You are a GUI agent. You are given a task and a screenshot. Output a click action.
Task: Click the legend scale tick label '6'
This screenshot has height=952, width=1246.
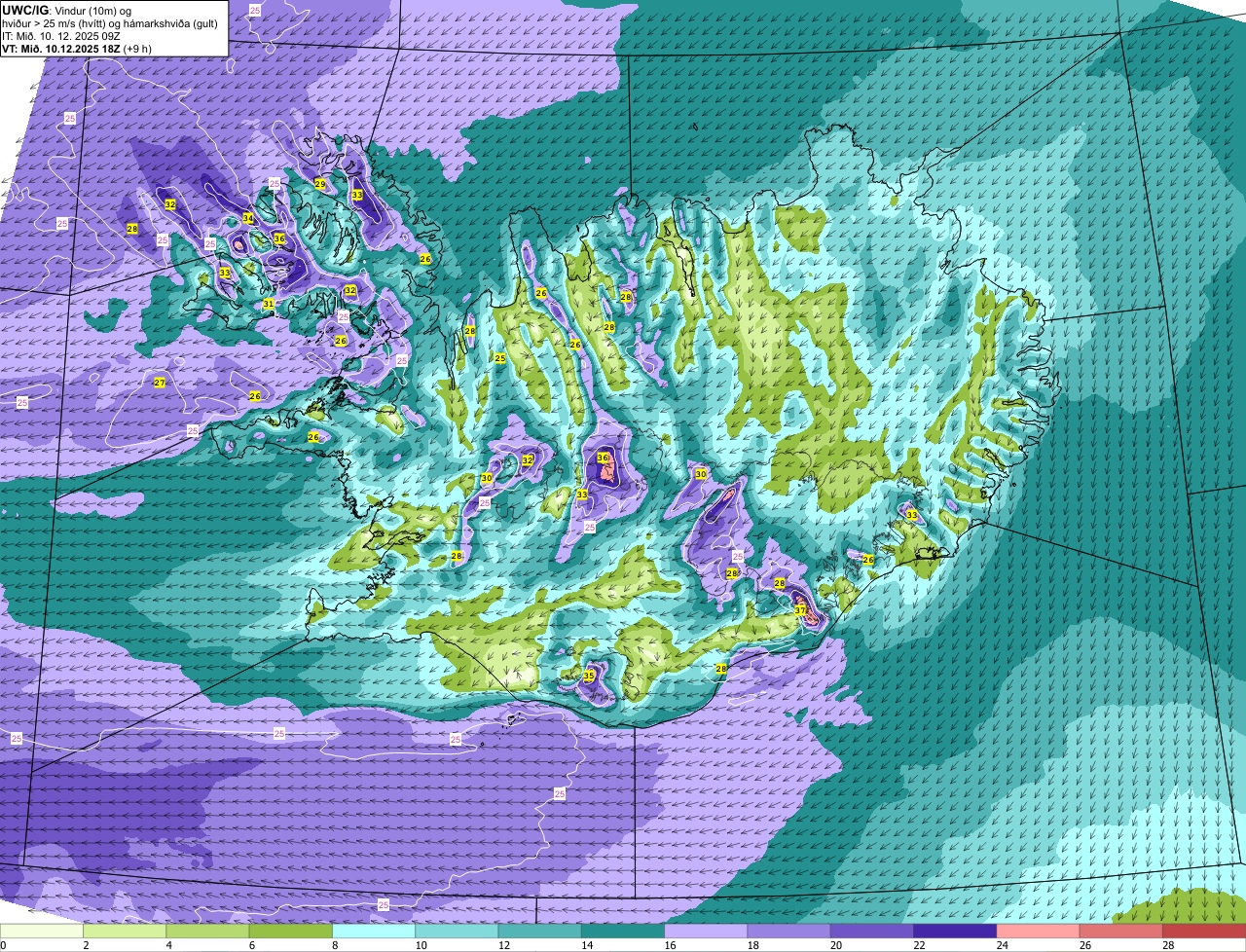tap(250, 945)
